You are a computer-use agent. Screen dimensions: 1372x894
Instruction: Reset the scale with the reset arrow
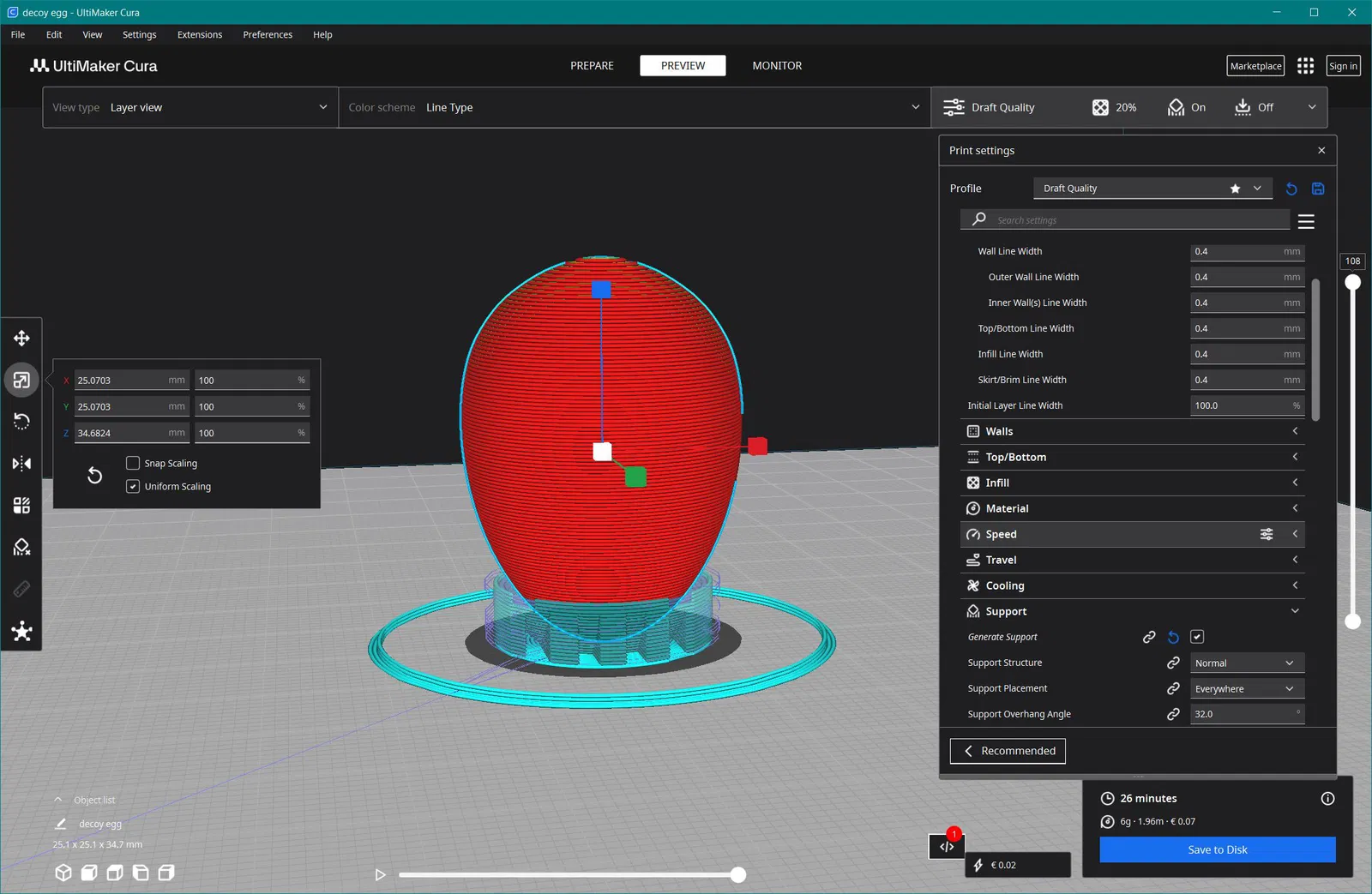click(x=94, y=475)
